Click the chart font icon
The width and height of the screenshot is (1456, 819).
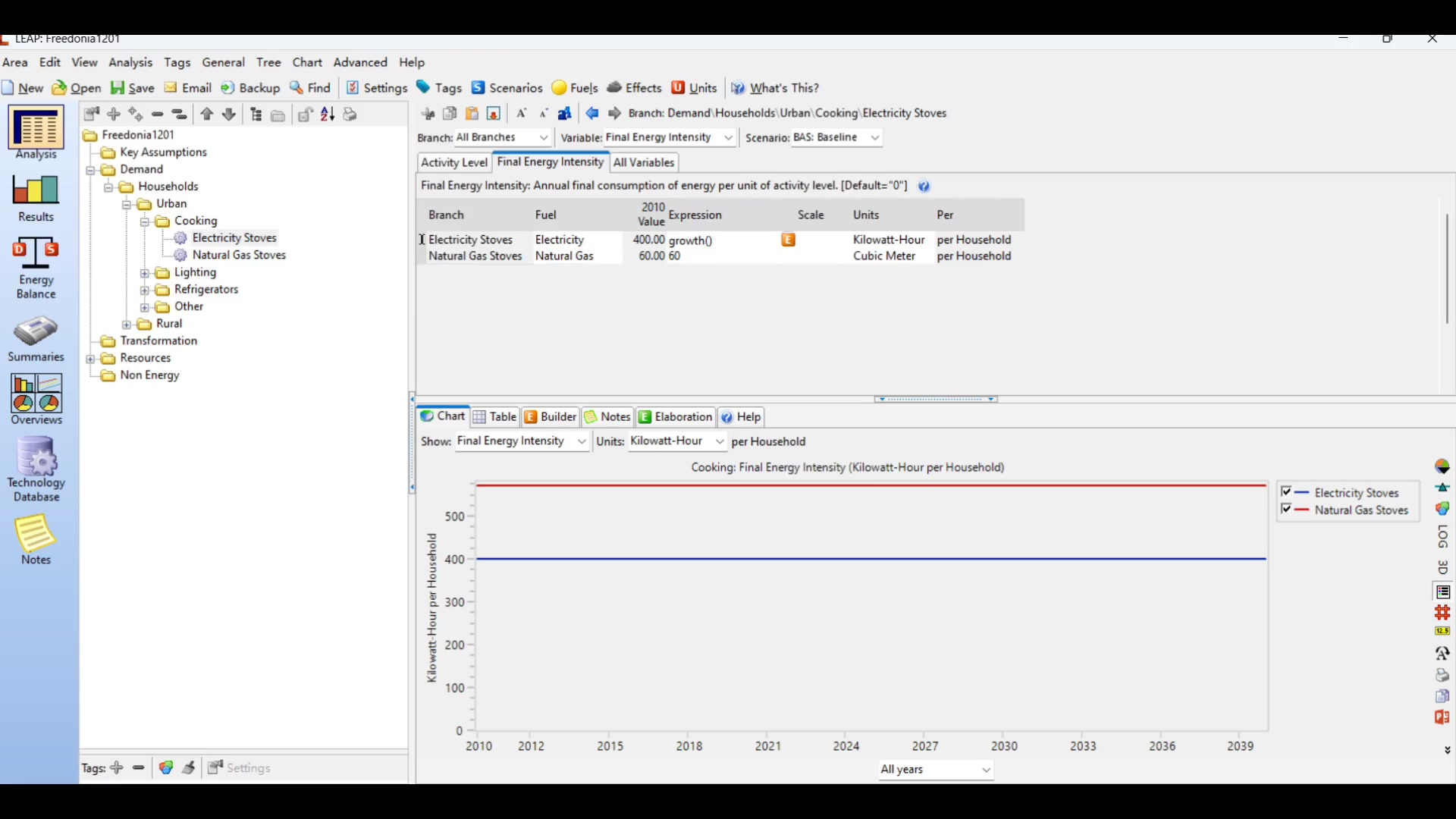tap(1442, 653)
